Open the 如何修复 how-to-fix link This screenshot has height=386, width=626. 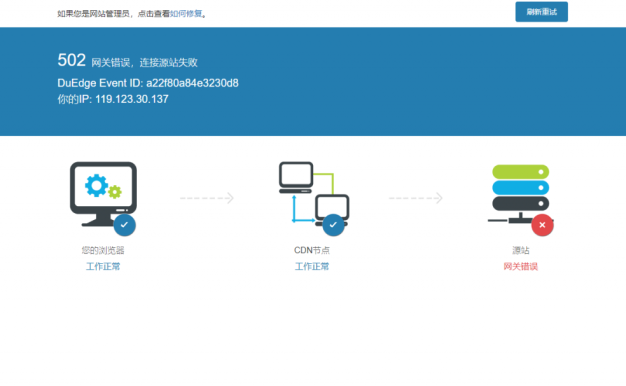[186, 14]
